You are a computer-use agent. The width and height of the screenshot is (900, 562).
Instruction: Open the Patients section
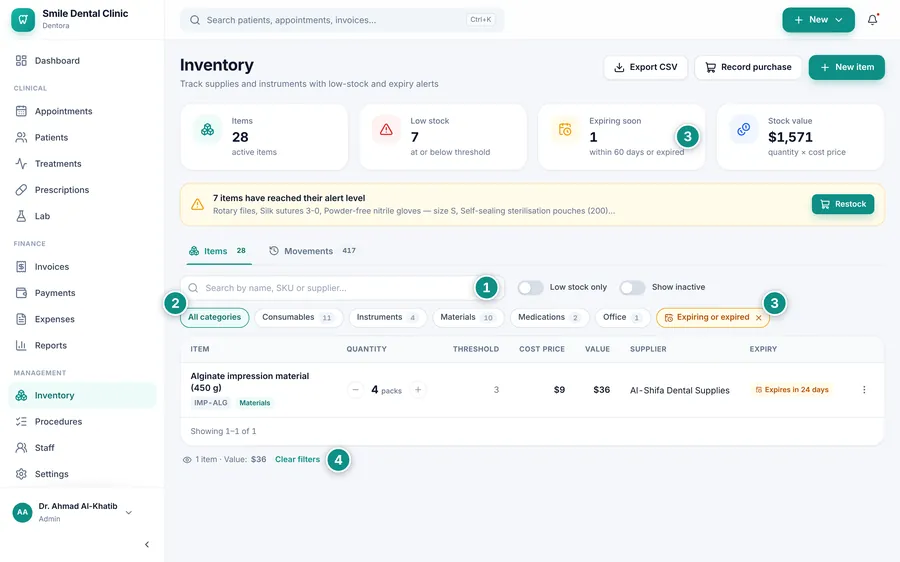pos(82,137)
